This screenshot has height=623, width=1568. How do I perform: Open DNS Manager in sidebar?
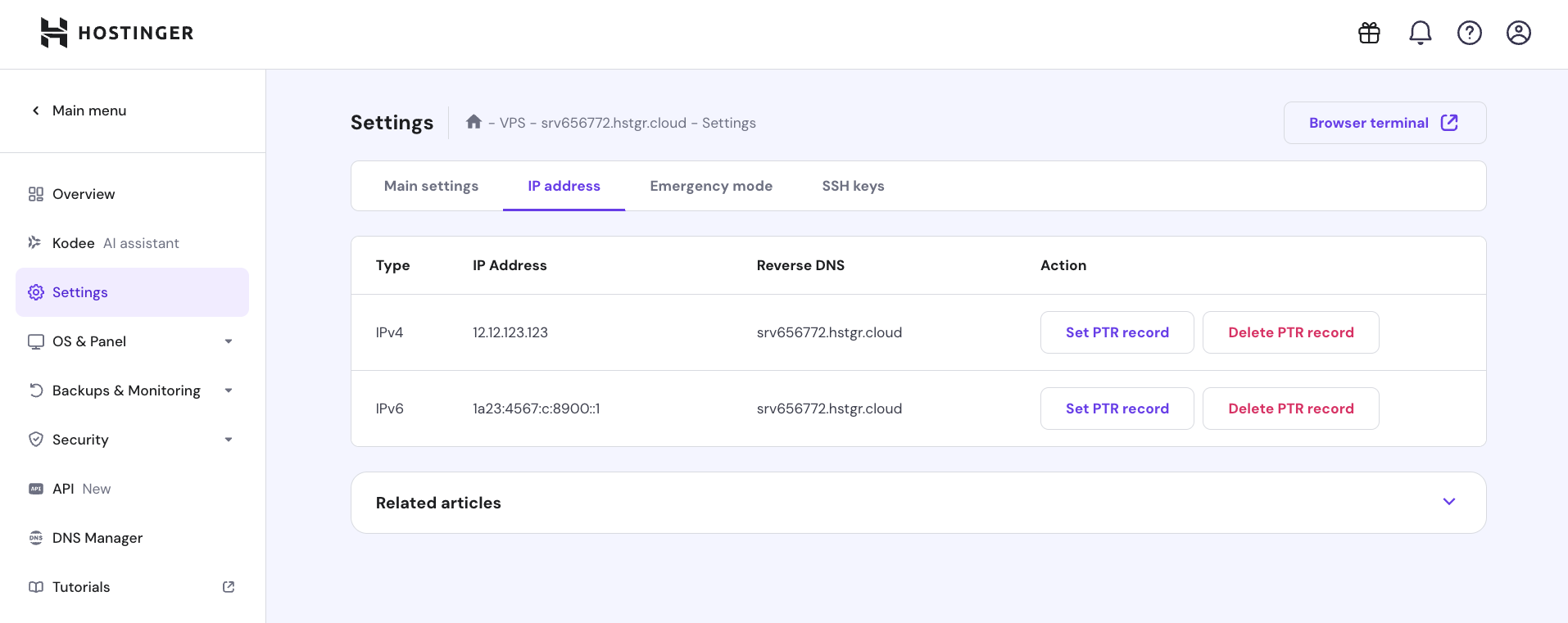click(x=97, y=538)
